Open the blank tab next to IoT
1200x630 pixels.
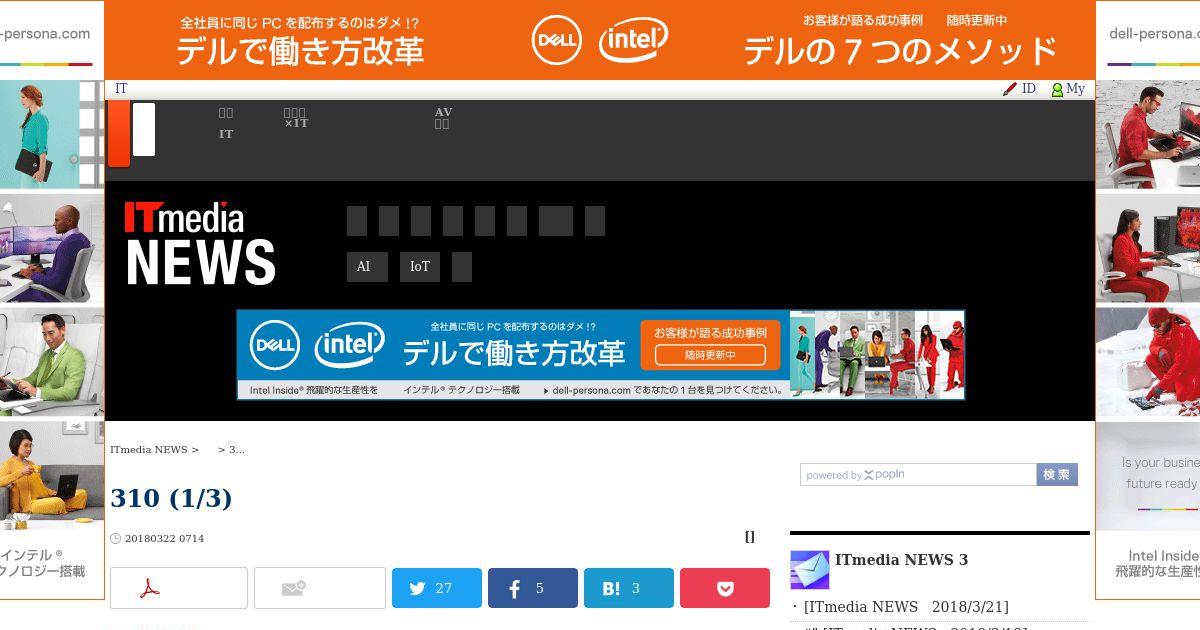click(462, 267)
